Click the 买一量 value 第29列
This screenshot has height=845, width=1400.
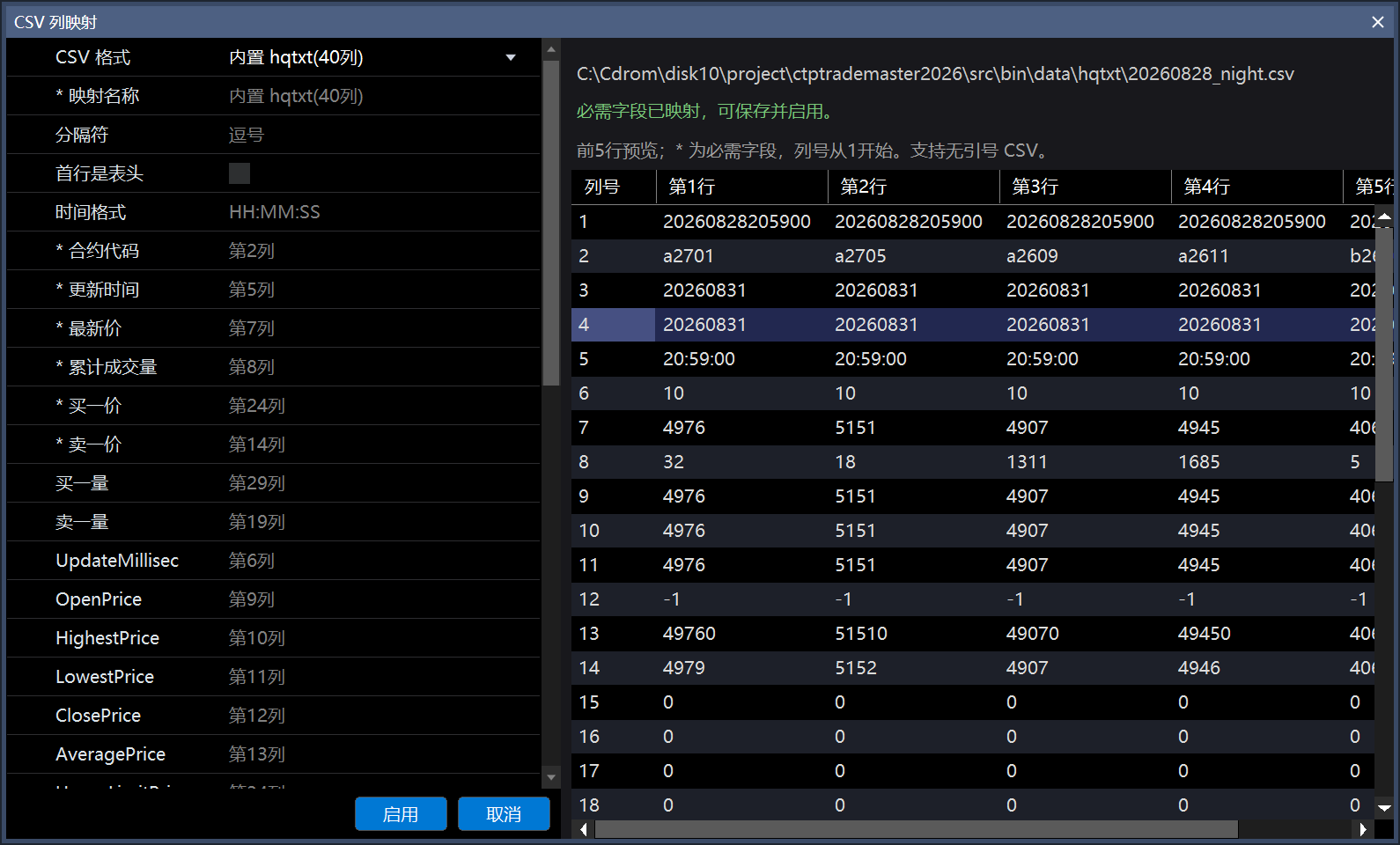coord(256,483)
